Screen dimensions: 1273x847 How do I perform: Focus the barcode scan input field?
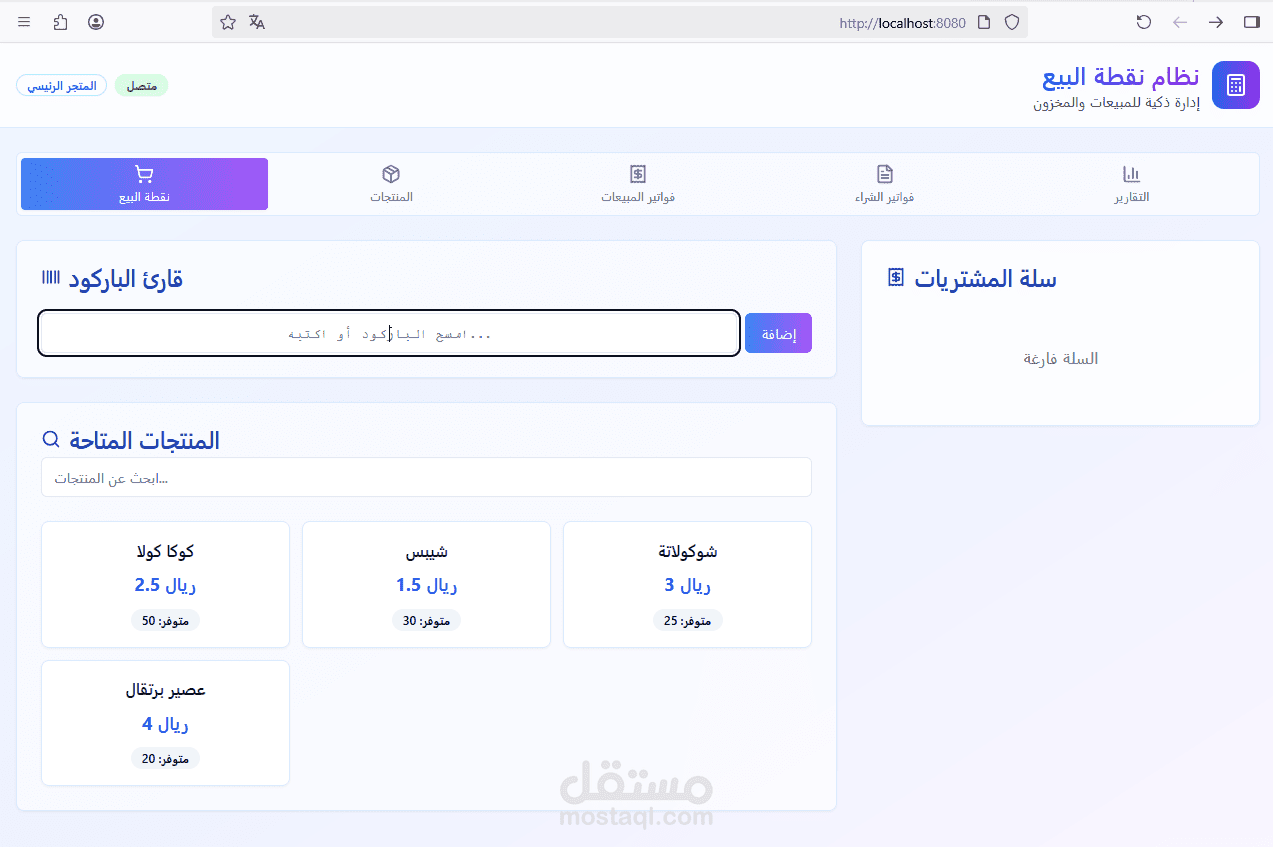tap(389, 333)
